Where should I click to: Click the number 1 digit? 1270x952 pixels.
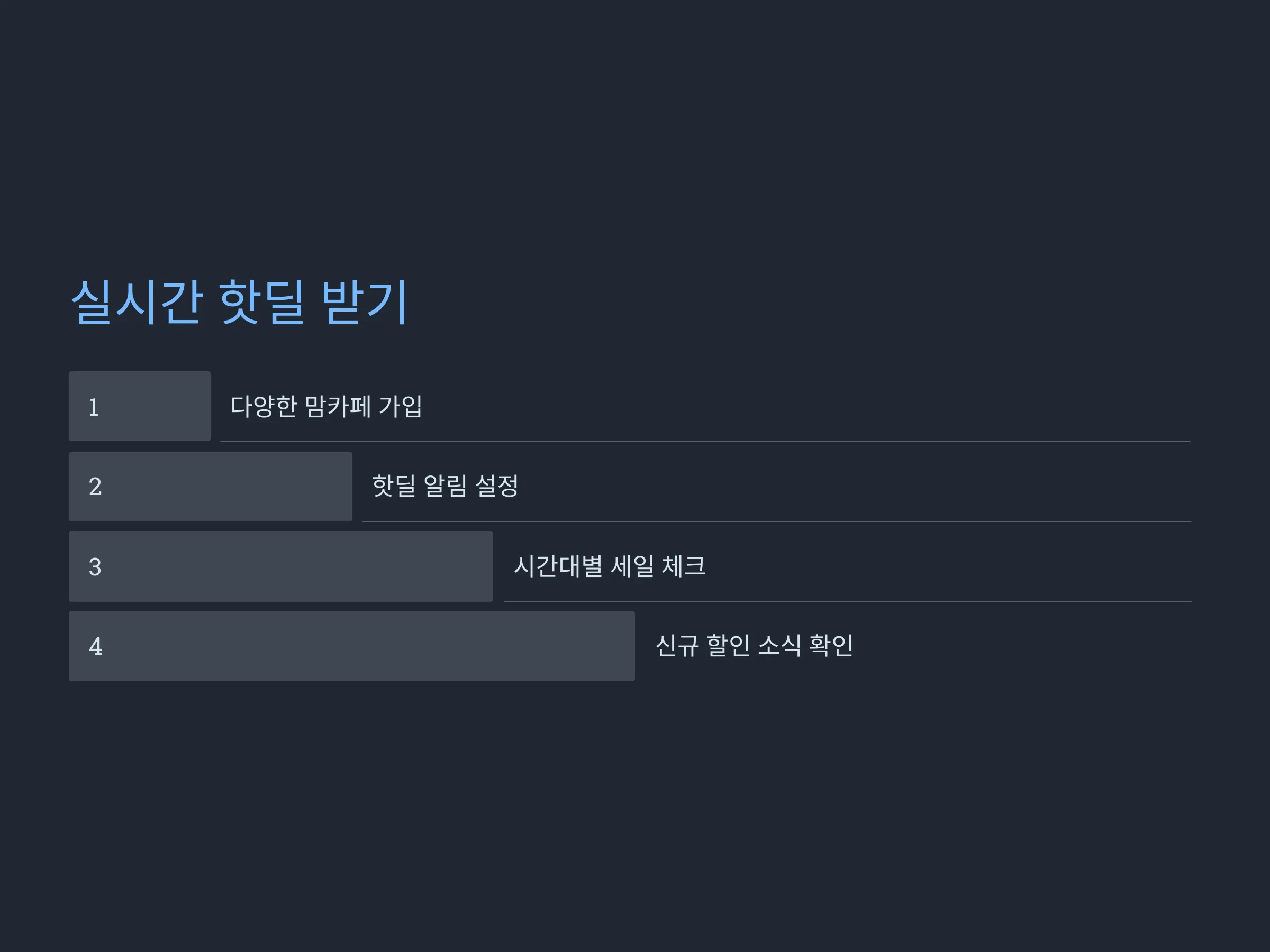point(94,407)
